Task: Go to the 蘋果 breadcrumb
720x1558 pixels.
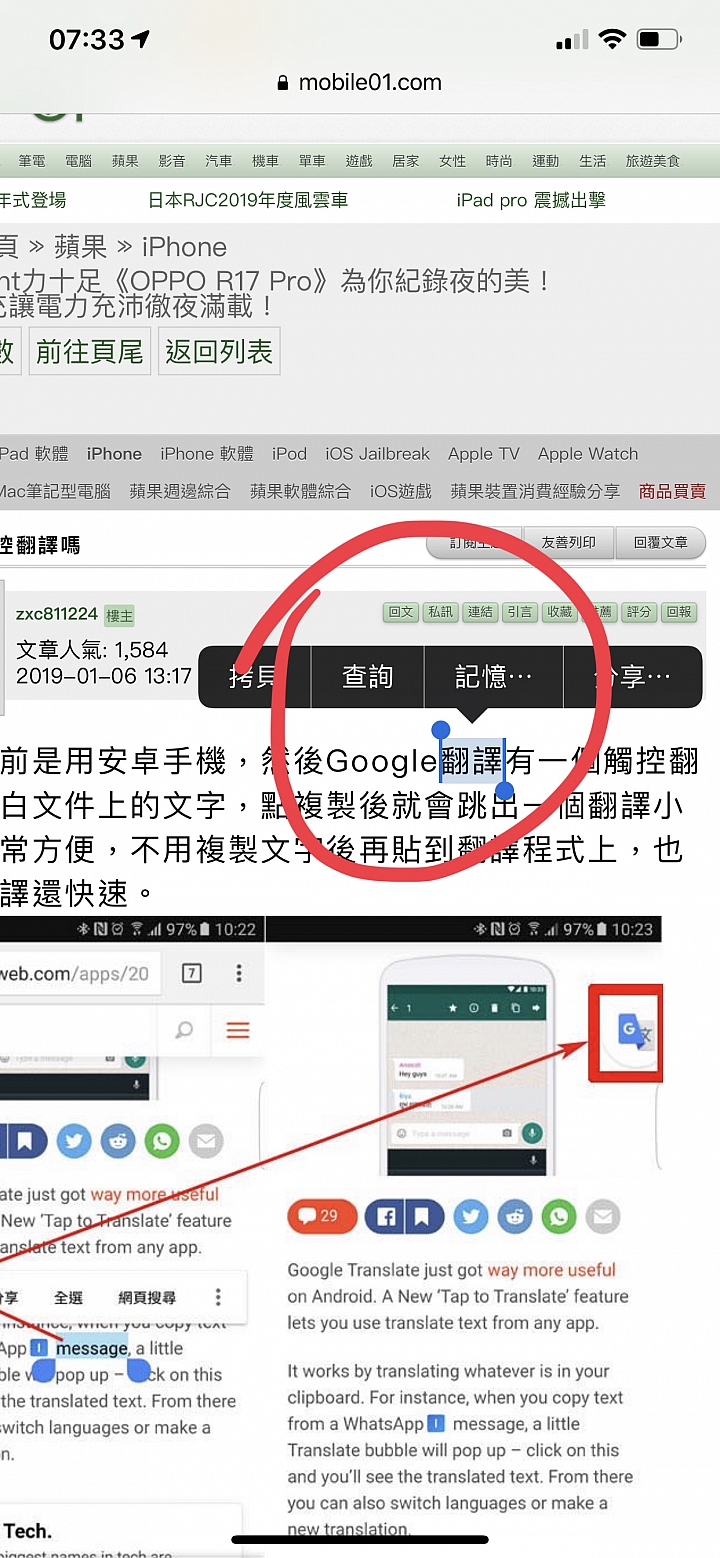Action: [x=80, y=247]
